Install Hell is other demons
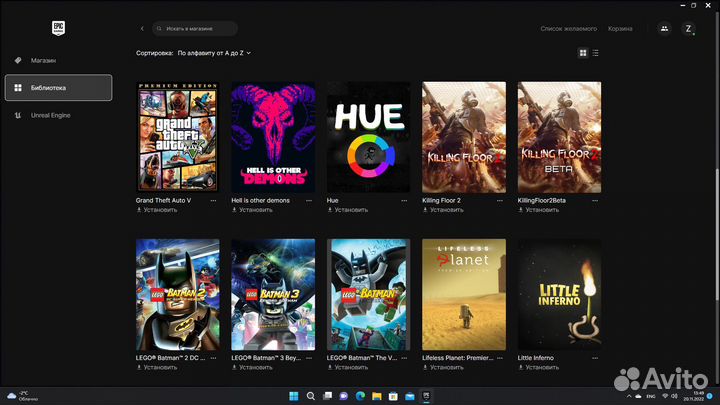 tap(253, 210)
